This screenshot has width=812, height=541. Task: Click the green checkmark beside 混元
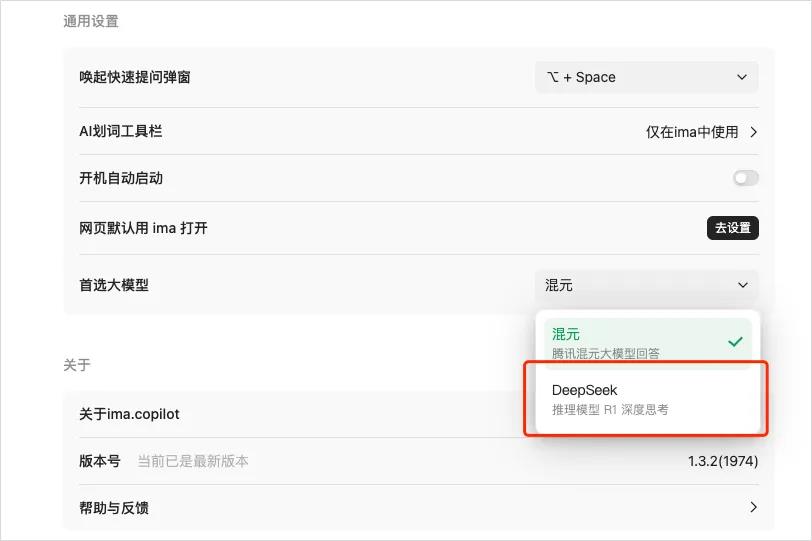[x=735, y=342]
